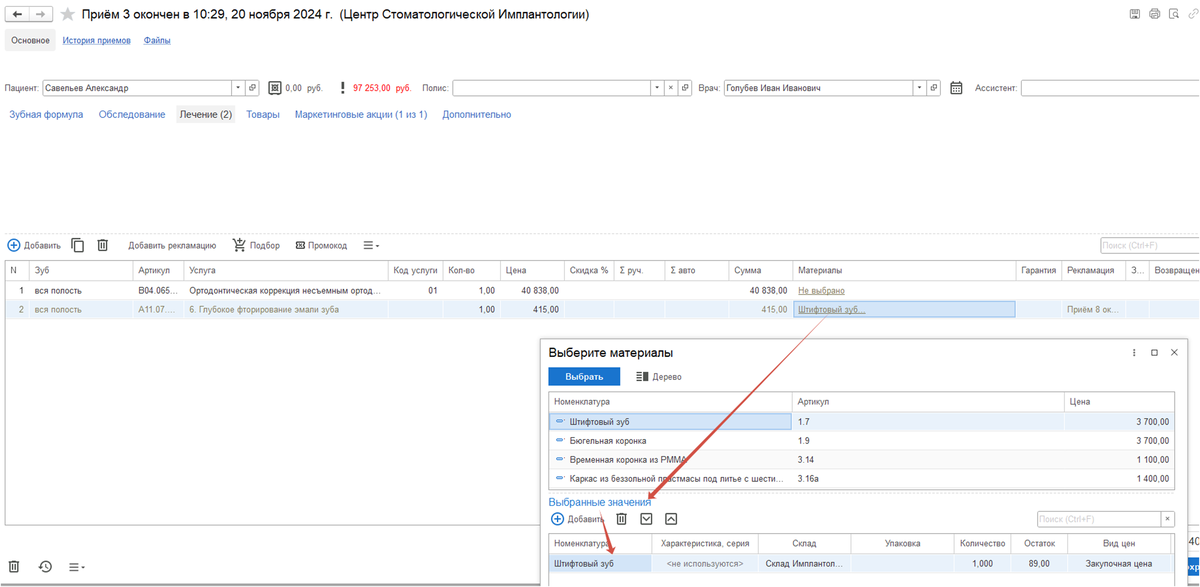This screenshot has height=587, width=1200.
Task: Click Добавить рекламацию button
Action: coord(172,245)
